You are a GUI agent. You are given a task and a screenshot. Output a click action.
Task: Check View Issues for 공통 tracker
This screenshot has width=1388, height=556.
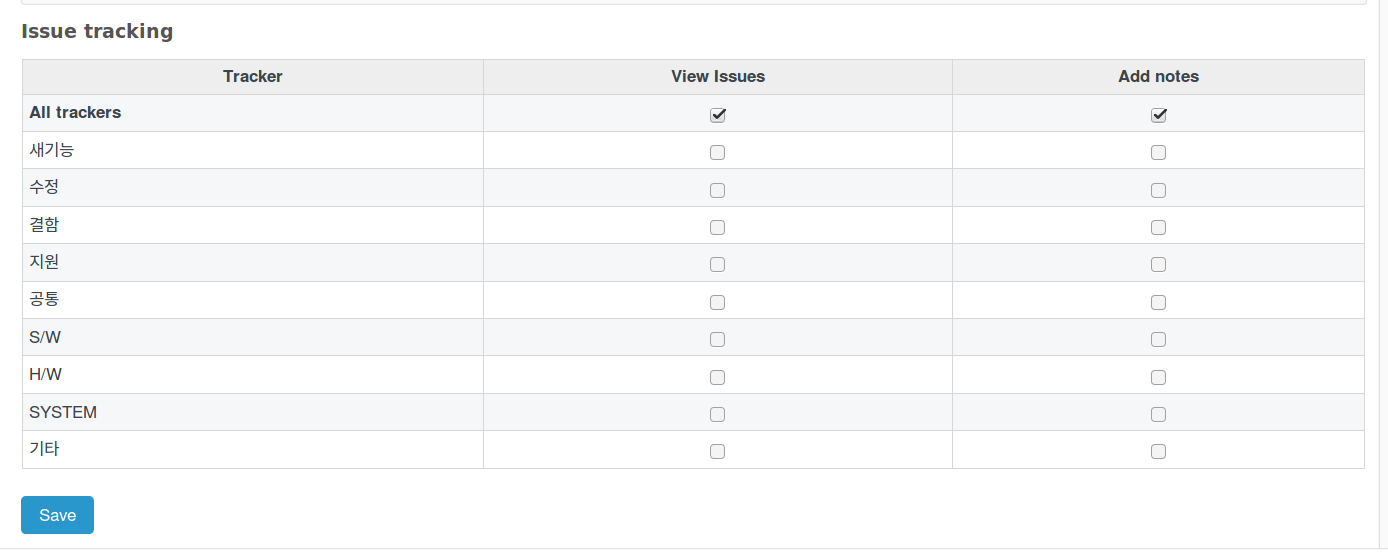coord(717,302)
